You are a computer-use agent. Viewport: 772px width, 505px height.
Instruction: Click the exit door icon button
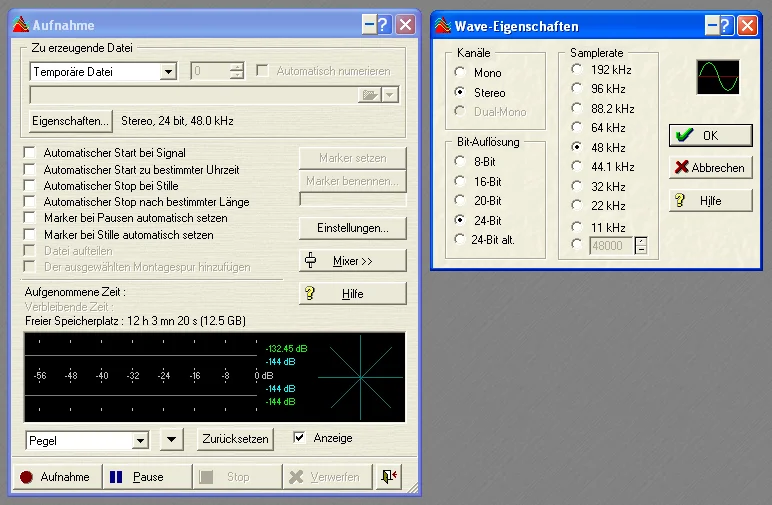[389, 477]
